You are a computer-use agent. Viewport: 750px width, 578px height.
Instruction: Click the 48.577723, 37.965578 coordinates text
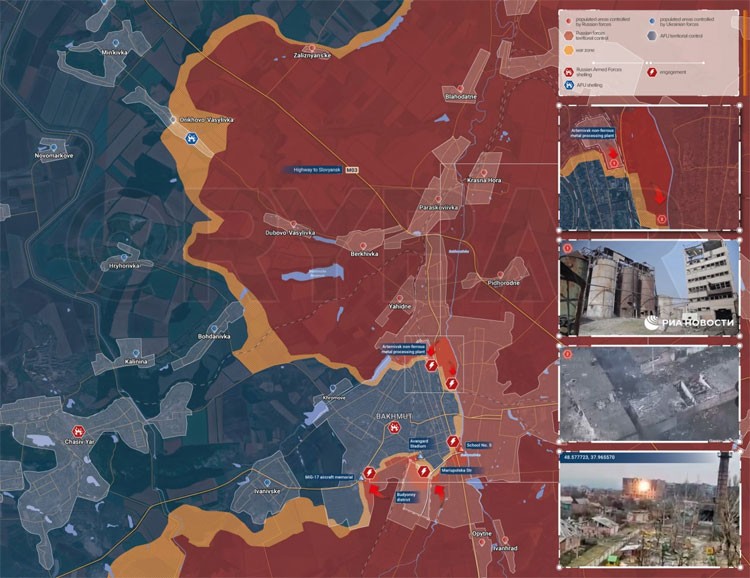tap(600, 456)
